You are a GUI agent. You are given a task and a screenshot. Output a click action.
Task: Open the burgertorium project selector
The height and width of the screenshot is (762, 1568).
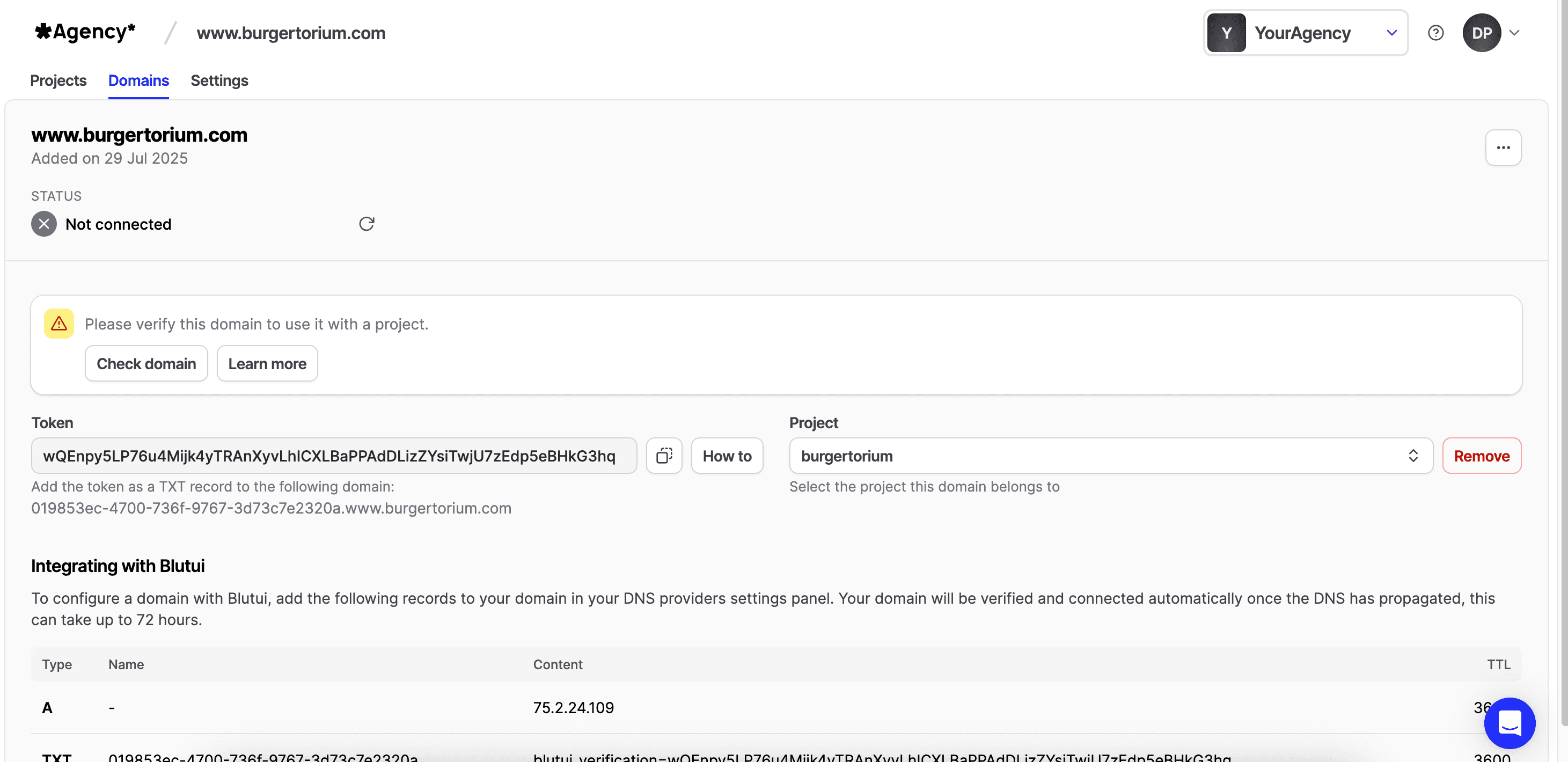coord(1110,456)
